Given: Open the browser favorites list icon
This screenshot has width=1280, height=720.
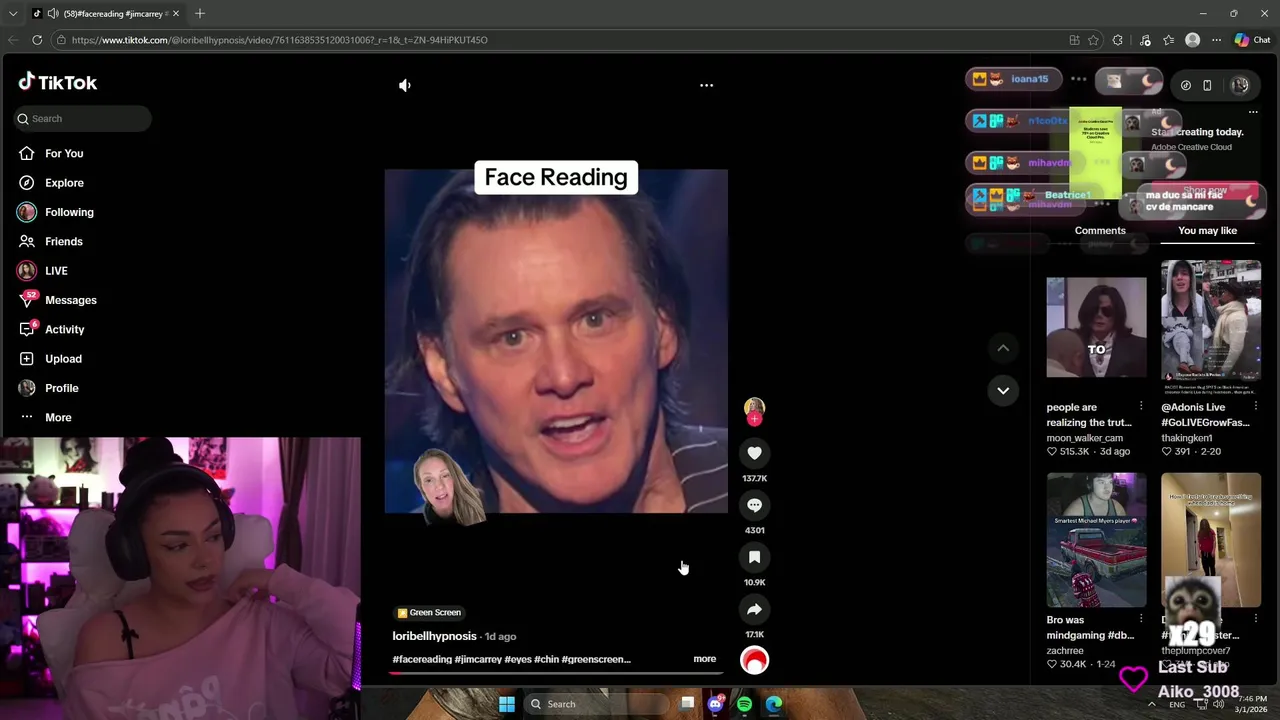Looking at the screenshot, I should click(x=1168, y=40).
